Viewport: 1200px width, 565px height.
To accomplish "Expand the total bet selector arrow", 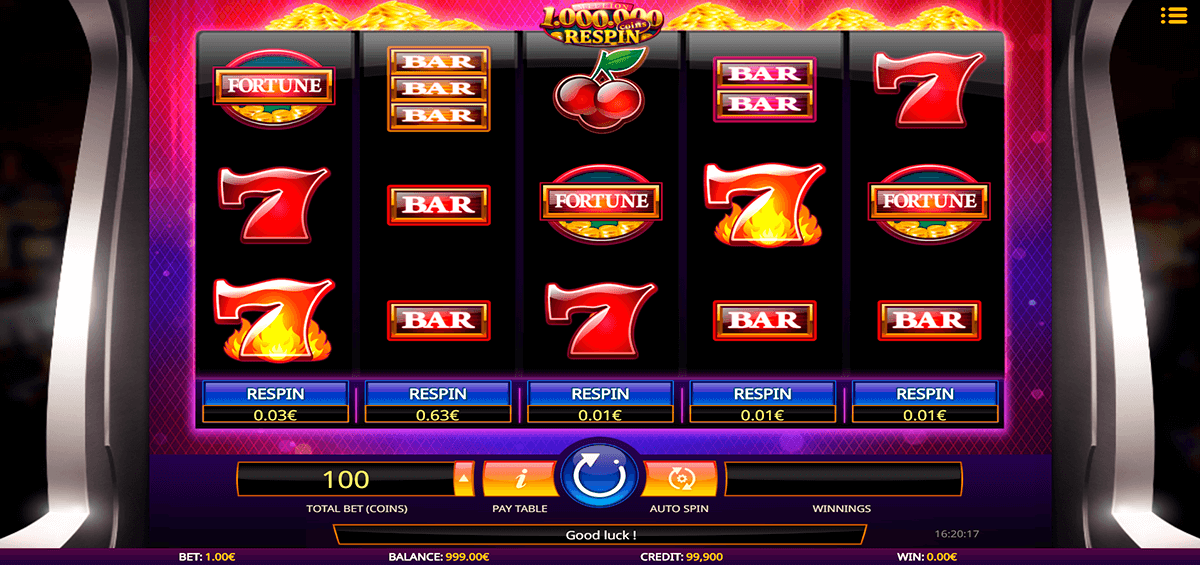I will click(465, 479).
